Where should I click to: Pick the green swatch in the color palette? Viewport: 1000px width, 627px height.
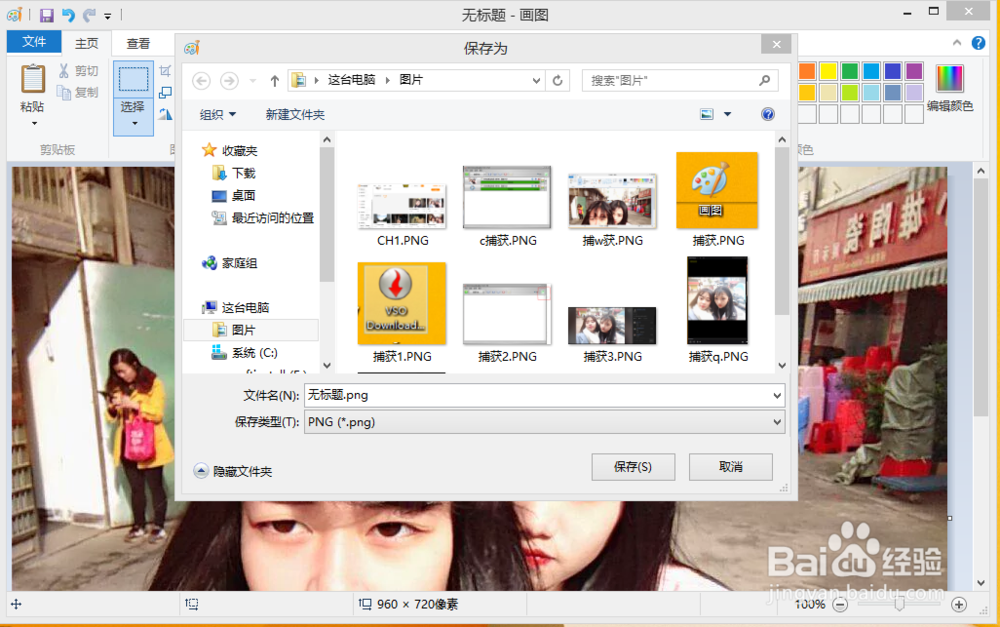coord(850,71)
